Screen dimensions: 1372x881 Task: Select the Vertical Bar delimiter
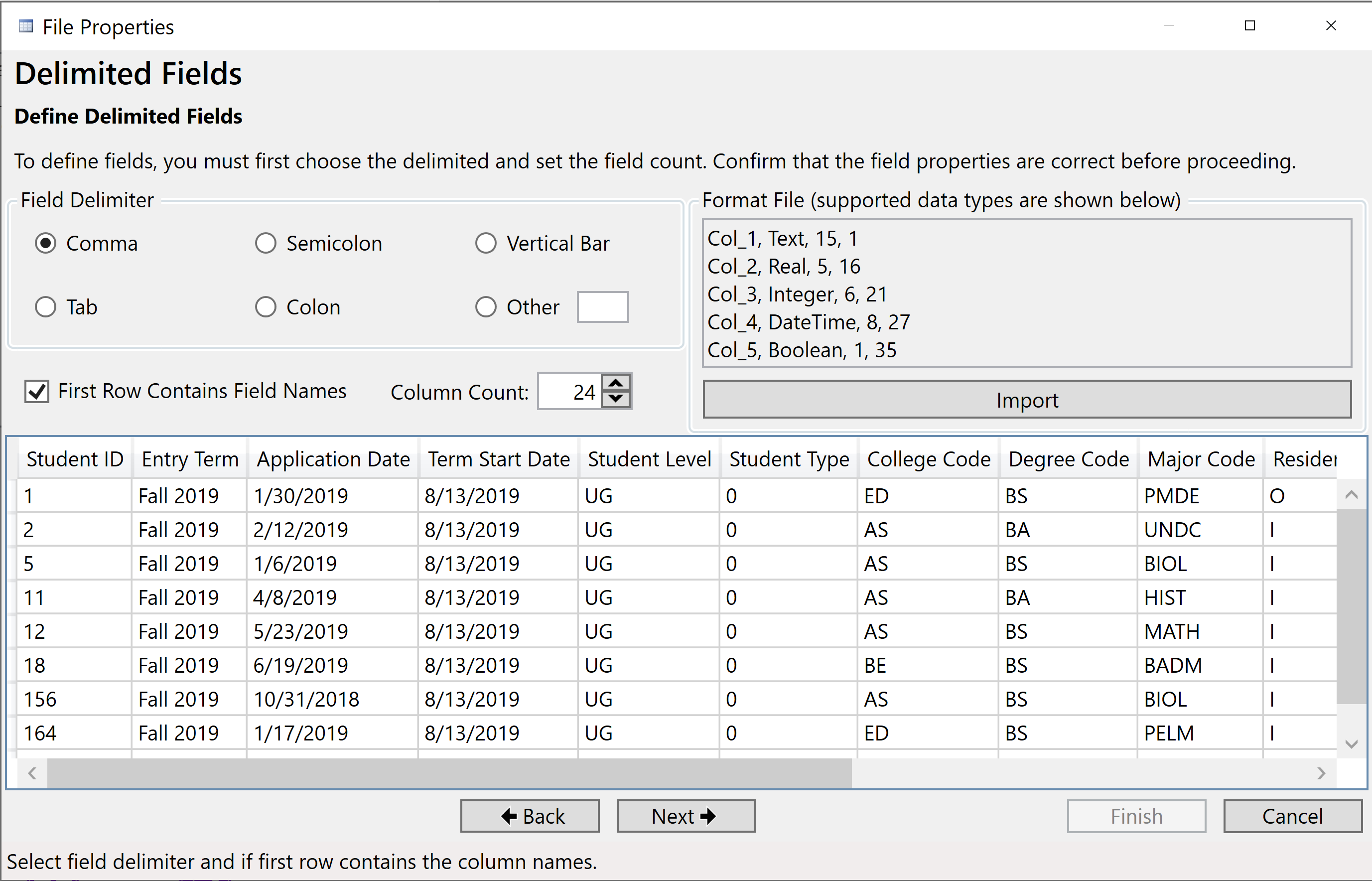tap(486, 243)
